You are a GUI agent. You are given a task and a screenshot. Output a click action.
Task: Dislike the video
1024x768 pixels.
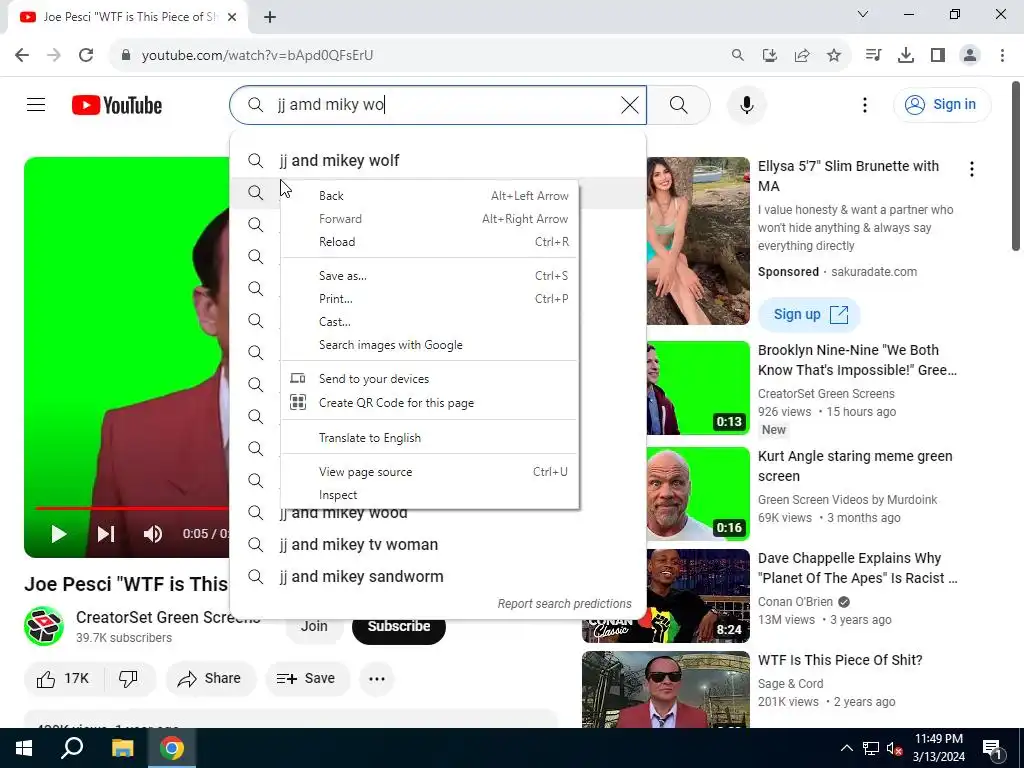point(128,679)
